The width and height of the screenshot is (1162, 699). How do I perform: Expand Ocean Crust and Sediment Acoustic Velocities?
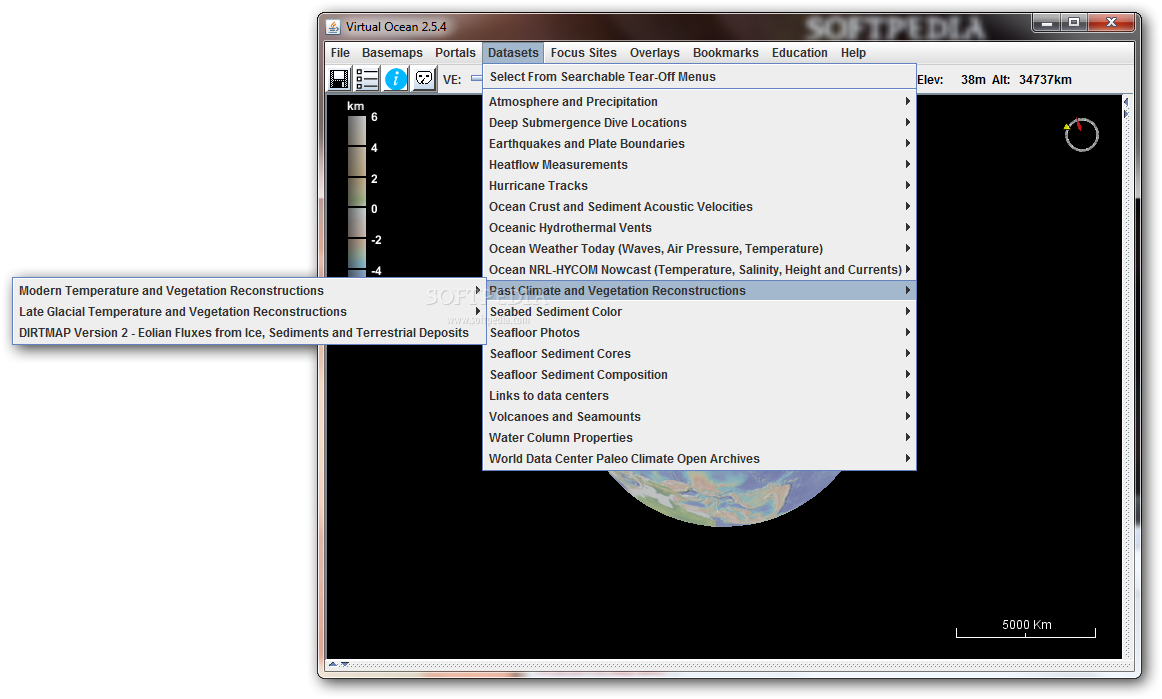700,207
